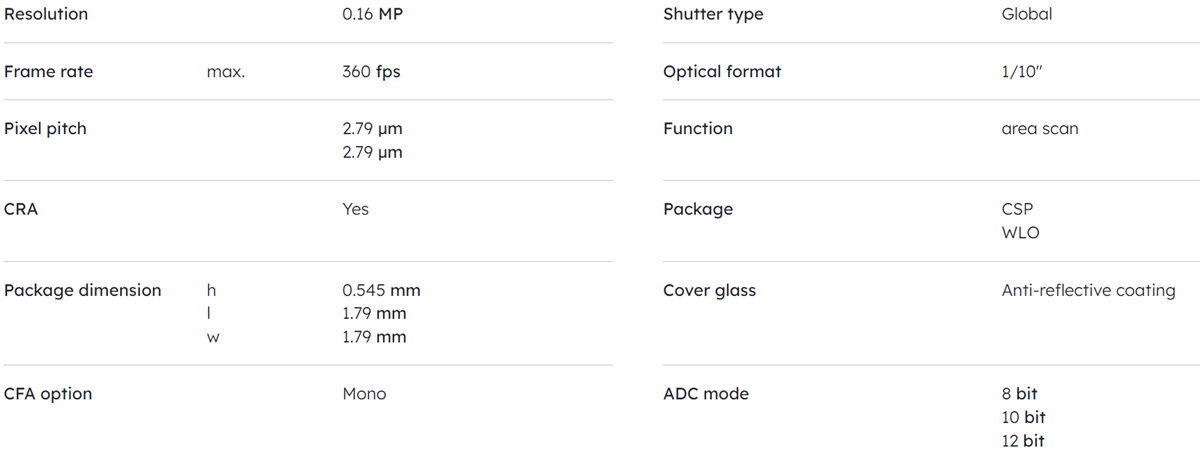Select the 360 fps value
Image resolution: width=1200 pixels, height=452 pixels.
(371, 72)
